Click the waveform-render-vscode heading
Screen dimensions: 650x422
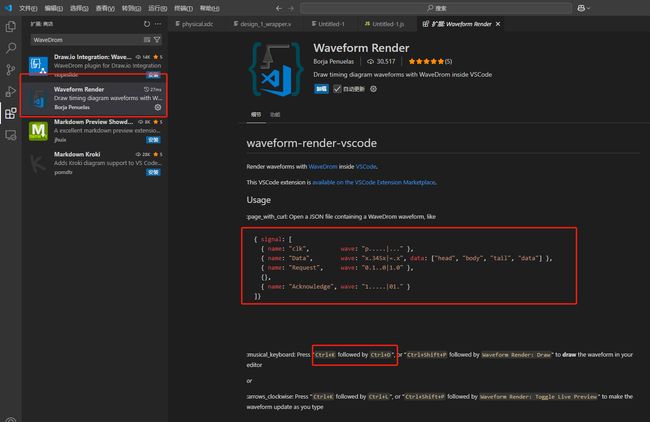pyautogui.click(x=312, y=143)
